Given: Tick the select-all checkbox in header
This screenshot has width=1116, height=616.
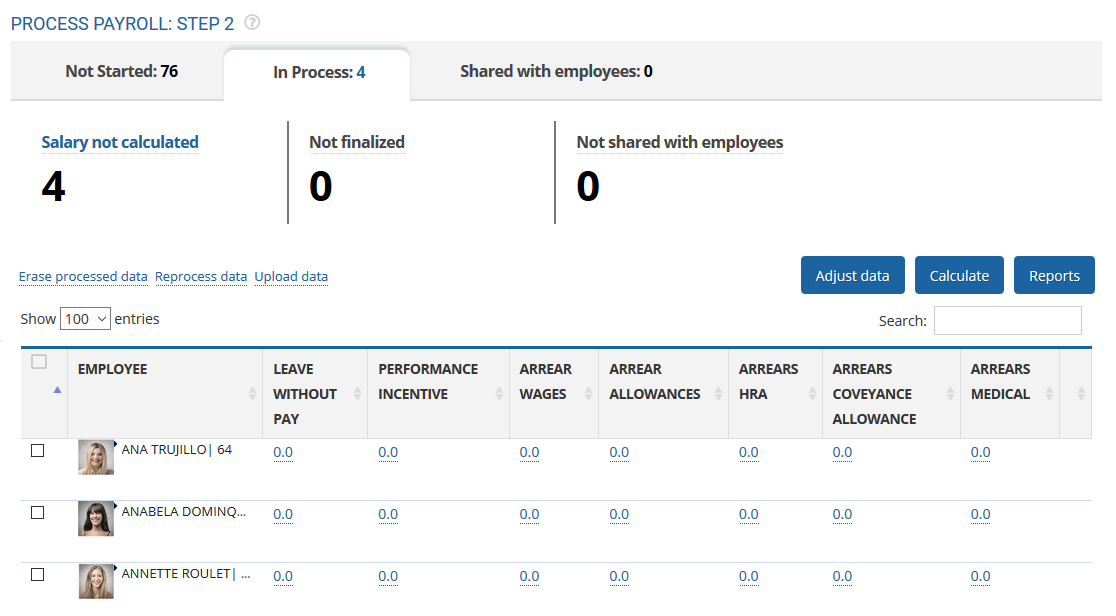Looking at the screenshot, I should [x=39, y=362].
